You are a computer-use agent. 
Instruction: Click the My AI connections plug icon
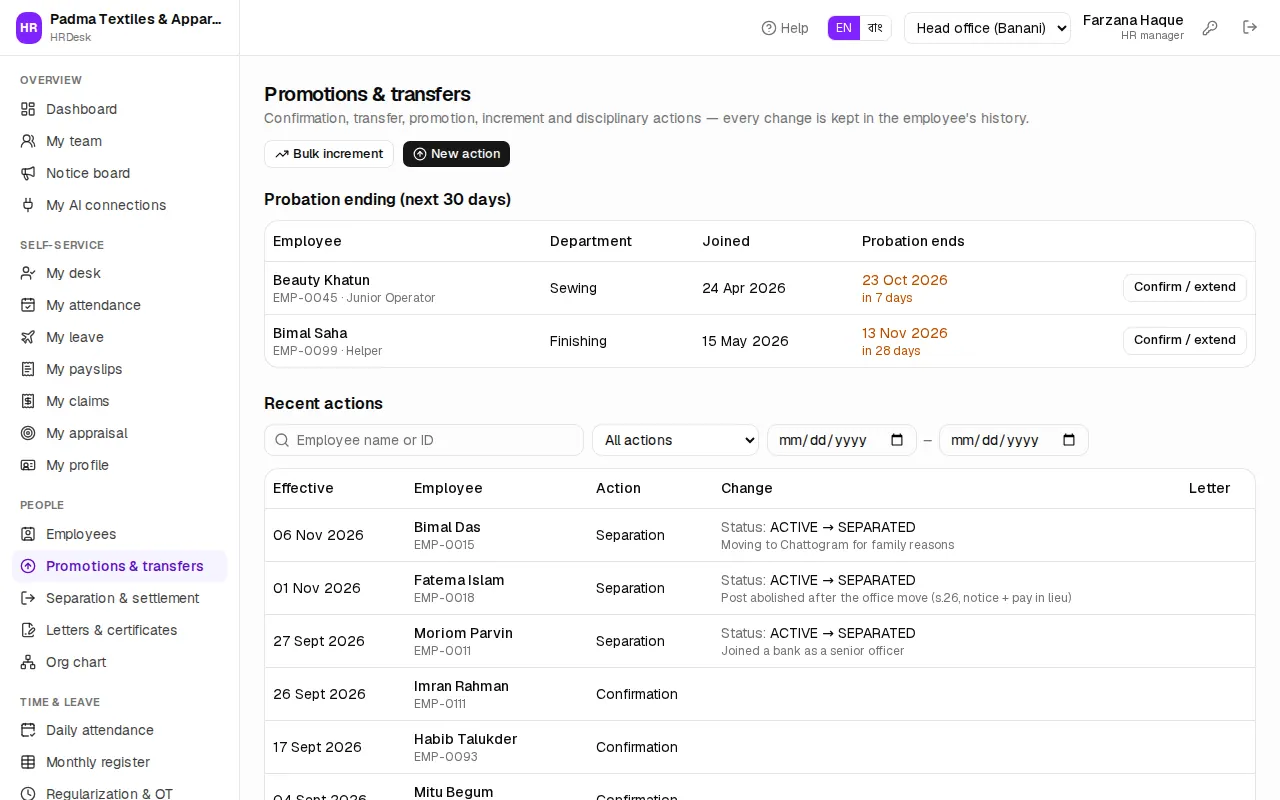coord(28,205)
